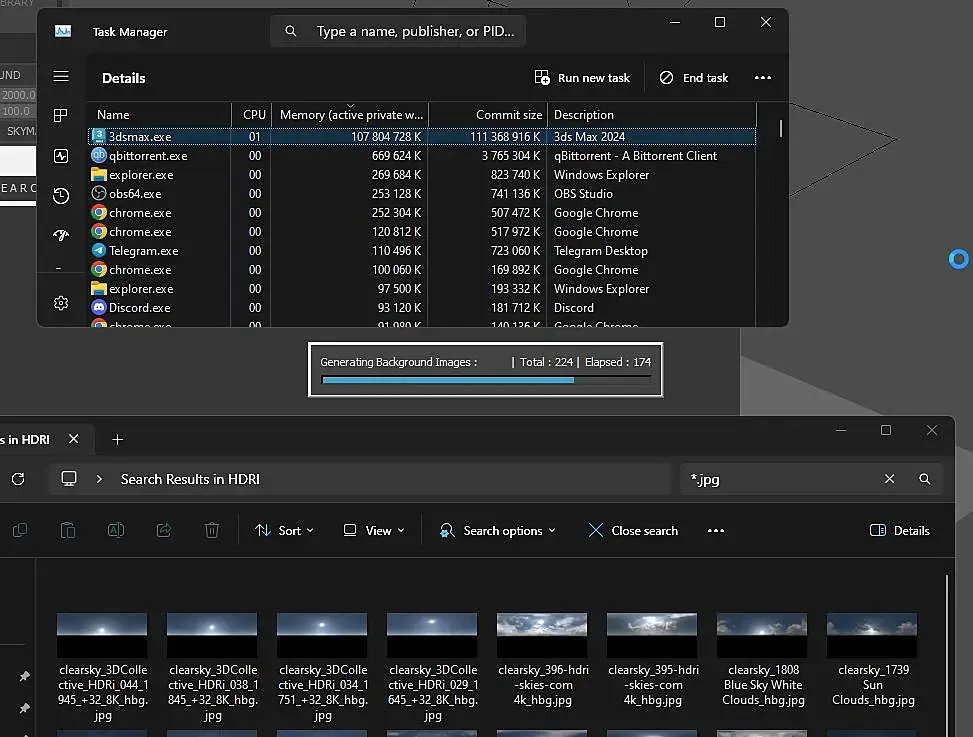Open Processes page icon in Task Manager sidebar

pyautogui.click(x=61, y=115)
